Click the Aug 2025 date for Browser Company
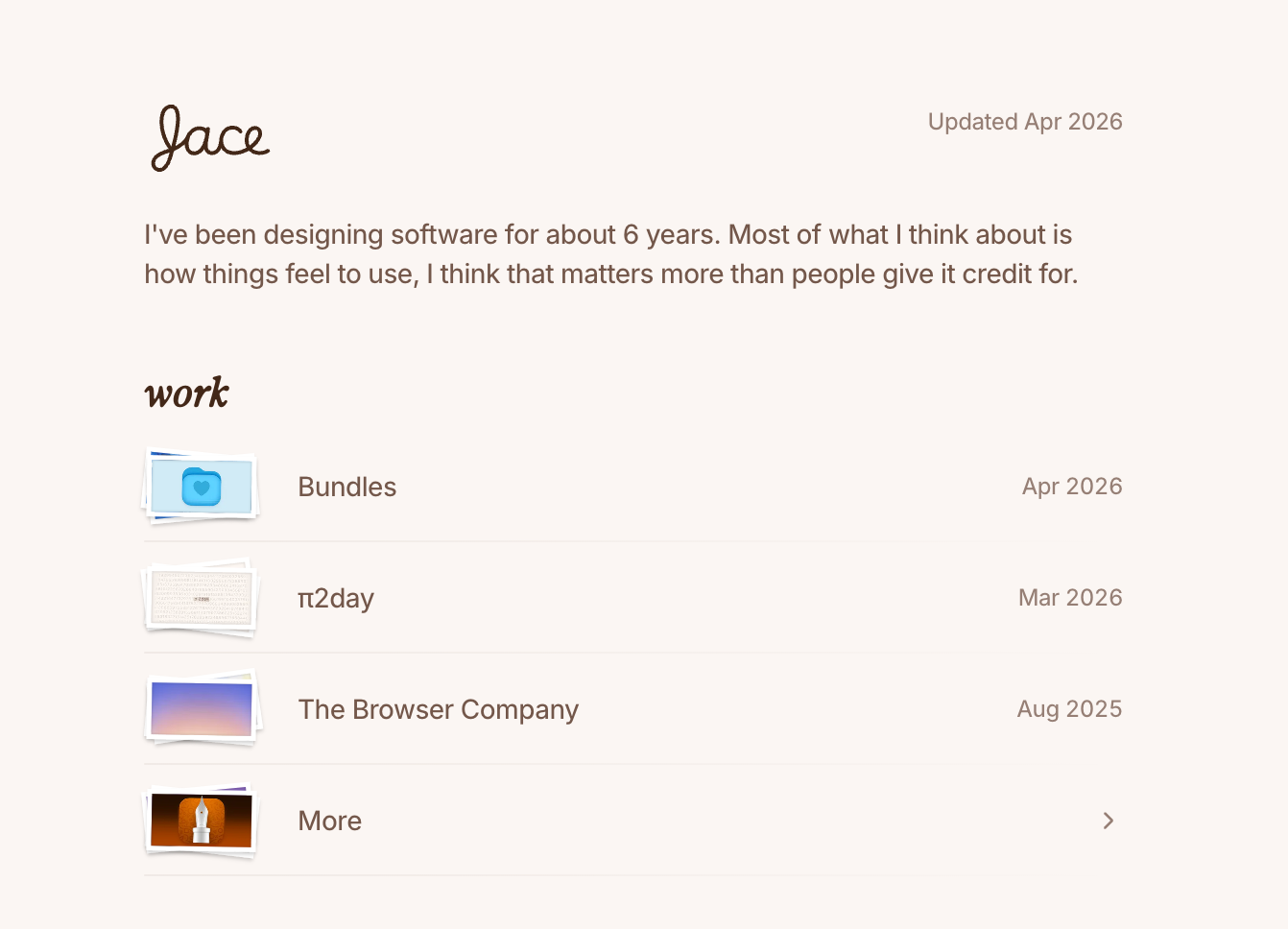 point(1069,709)
